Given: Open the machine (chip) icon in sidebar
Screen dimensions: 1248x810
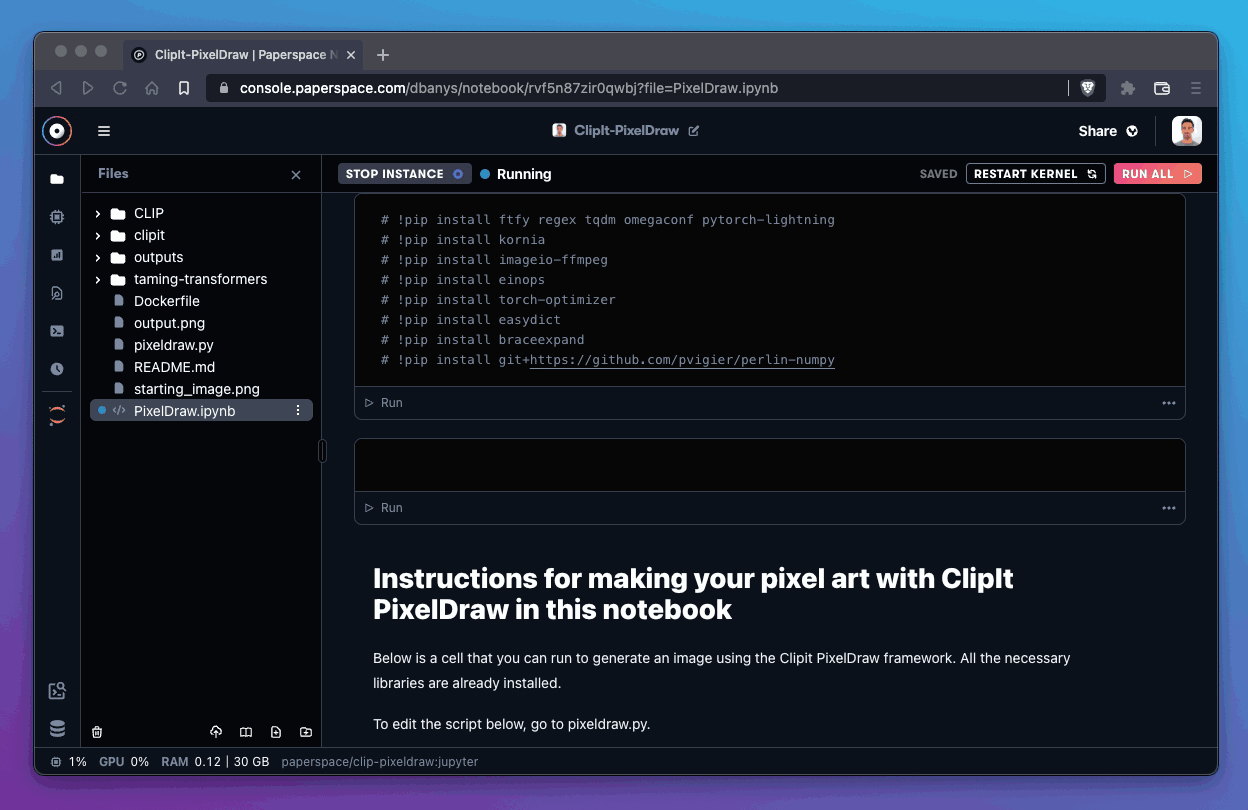Looking at the screenshot, I should point(57,217).
